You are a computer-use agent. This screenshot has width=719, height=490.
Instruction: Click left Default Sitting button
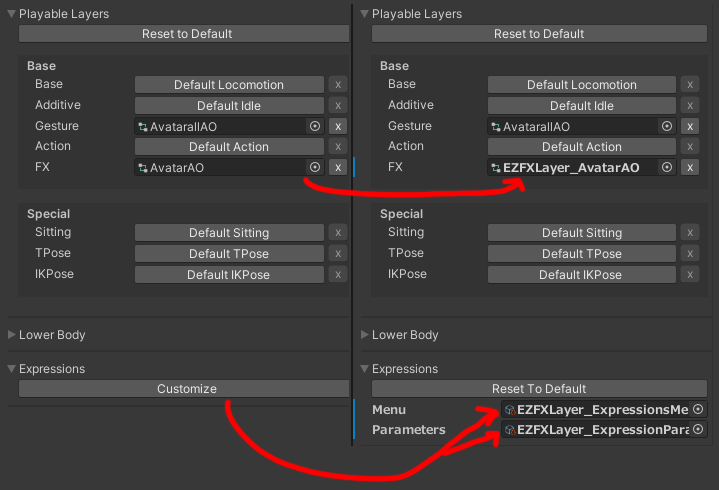(229, 233)
